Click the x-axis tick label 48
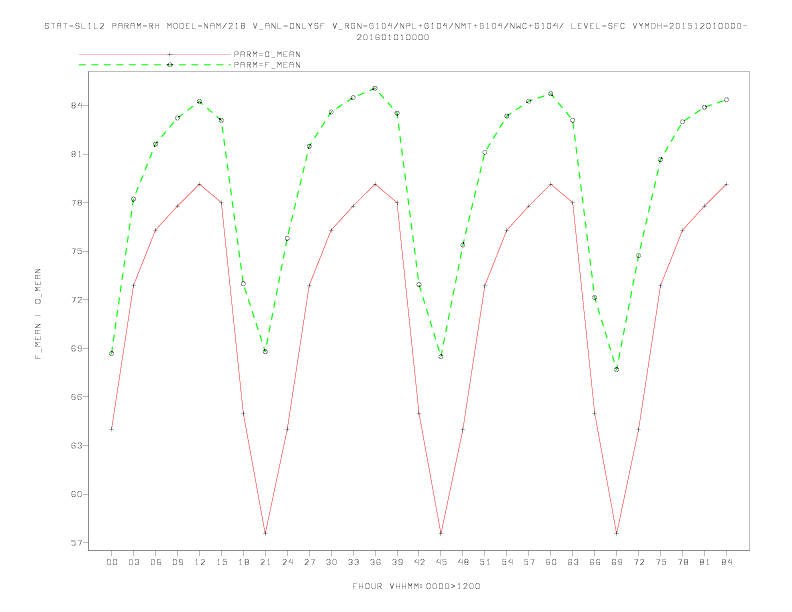Image resolution: width=792 pixels, height=612 pixels. point(463,562)
